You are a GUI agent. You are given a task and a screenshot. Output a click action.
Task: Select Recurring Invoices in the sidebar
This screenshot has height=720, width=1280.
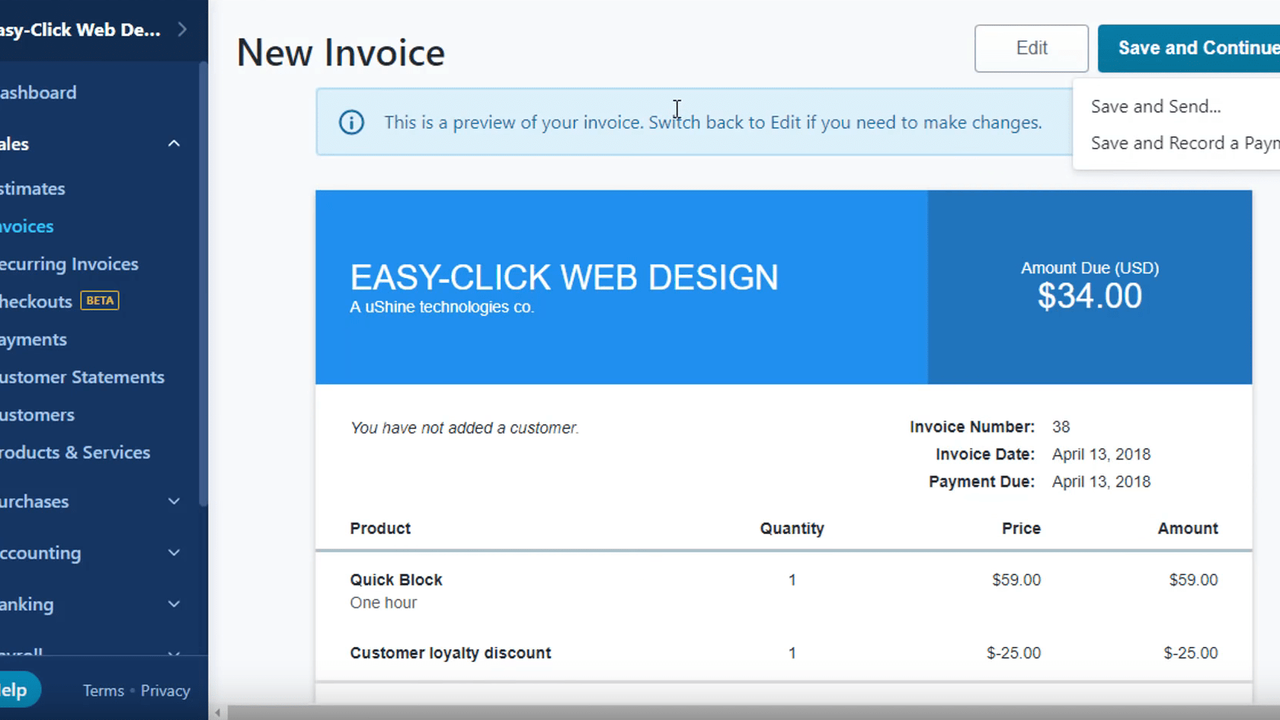tap(69, 263)
